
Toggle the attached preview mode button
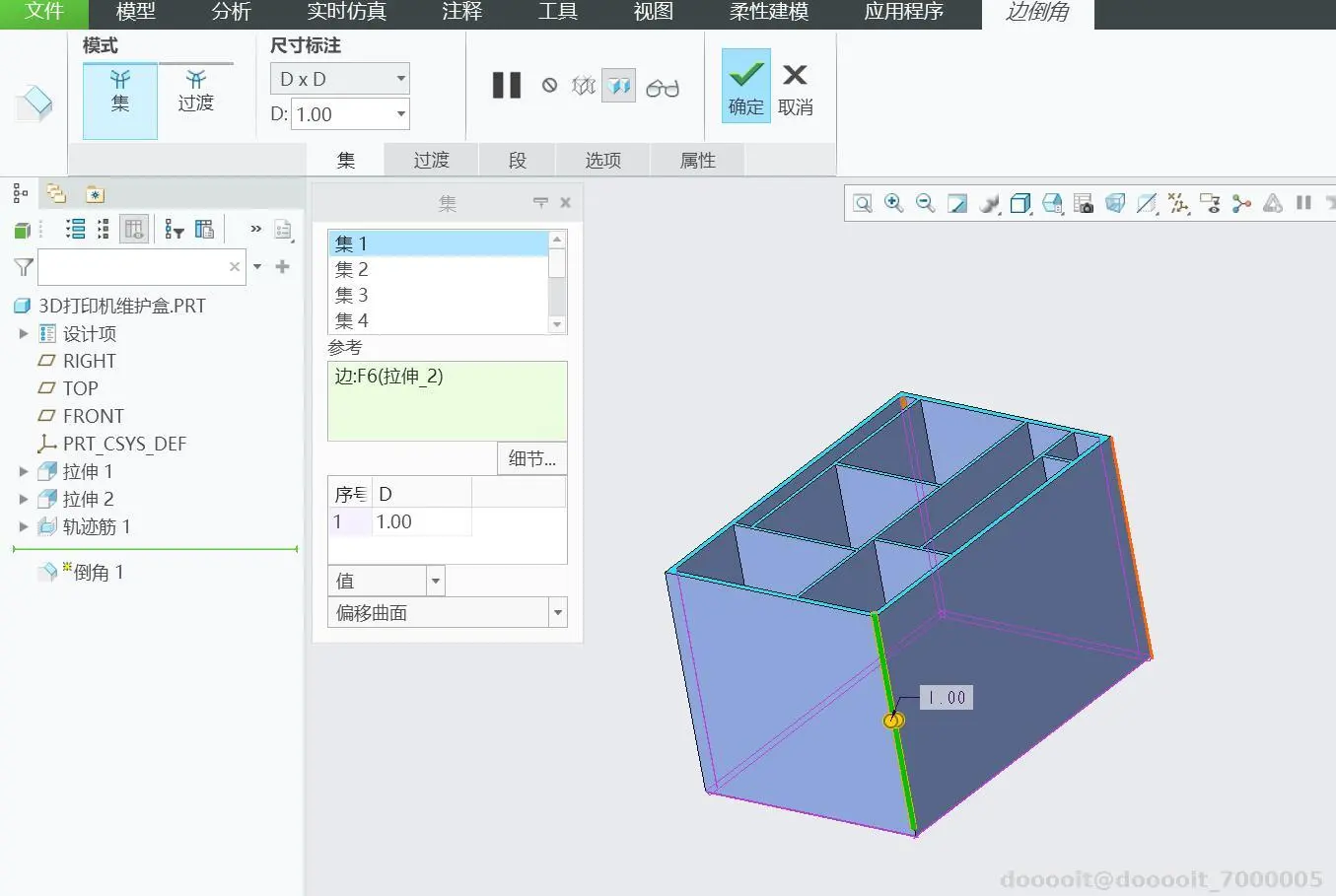coord(619,86)
